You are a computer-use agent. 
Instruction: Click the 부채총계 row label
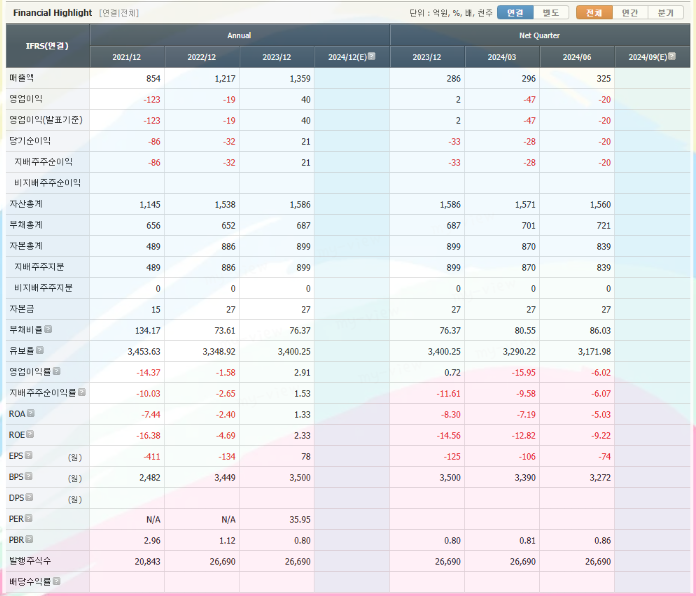point(26,225)
